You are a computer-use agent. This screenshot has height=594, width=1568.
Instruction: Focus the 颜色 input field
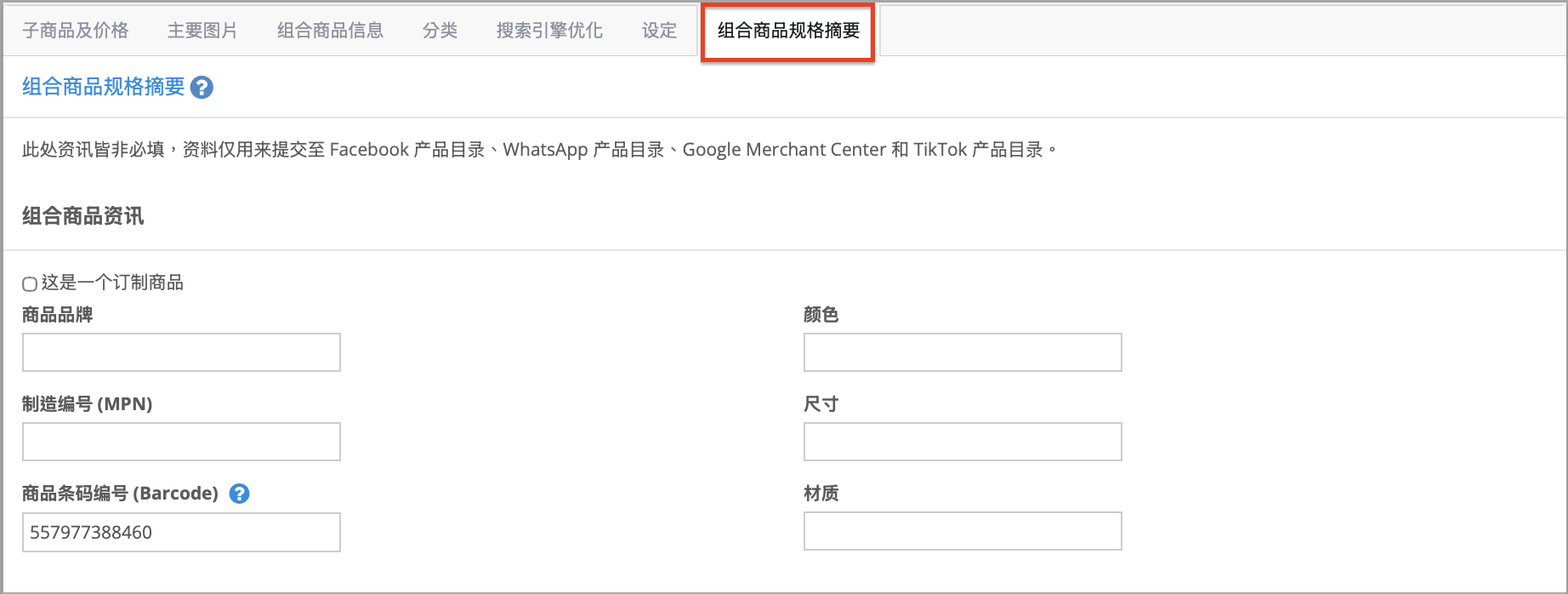(x=963, y=352)
